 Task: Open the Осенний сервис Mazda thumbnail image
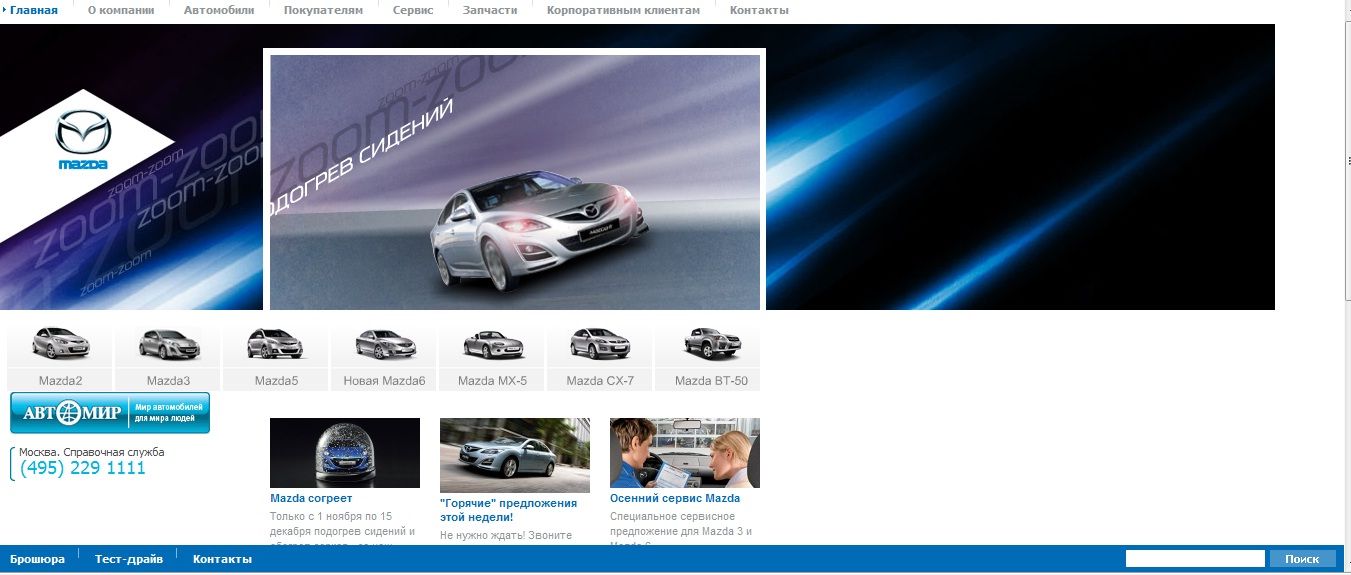pos(685,453)
